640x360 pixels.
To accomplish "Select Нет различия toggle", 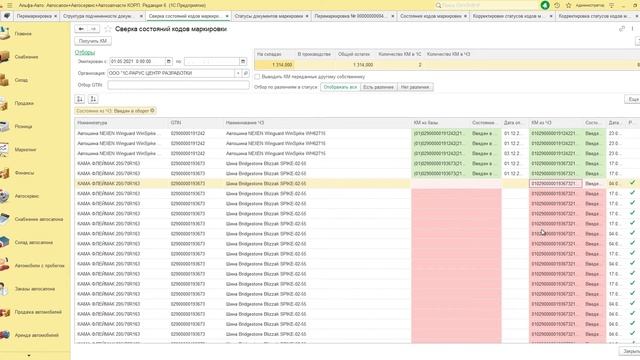I will [415, 87].
